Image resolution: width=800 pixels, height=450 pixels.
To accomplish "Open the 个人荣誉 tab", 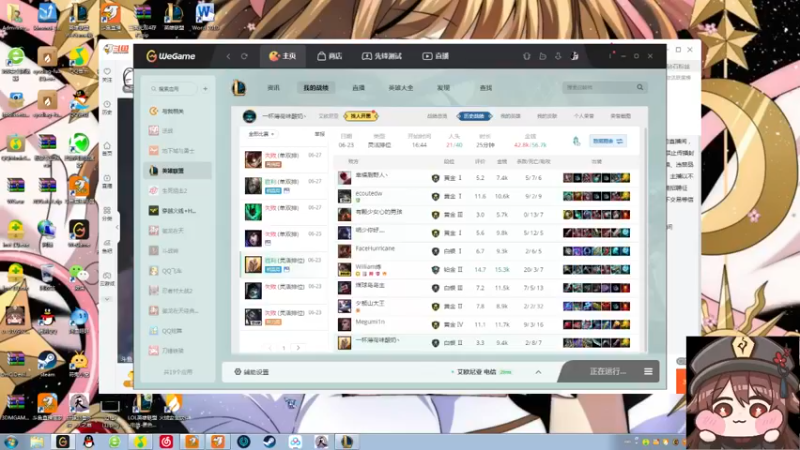I will tap(584, 116).
